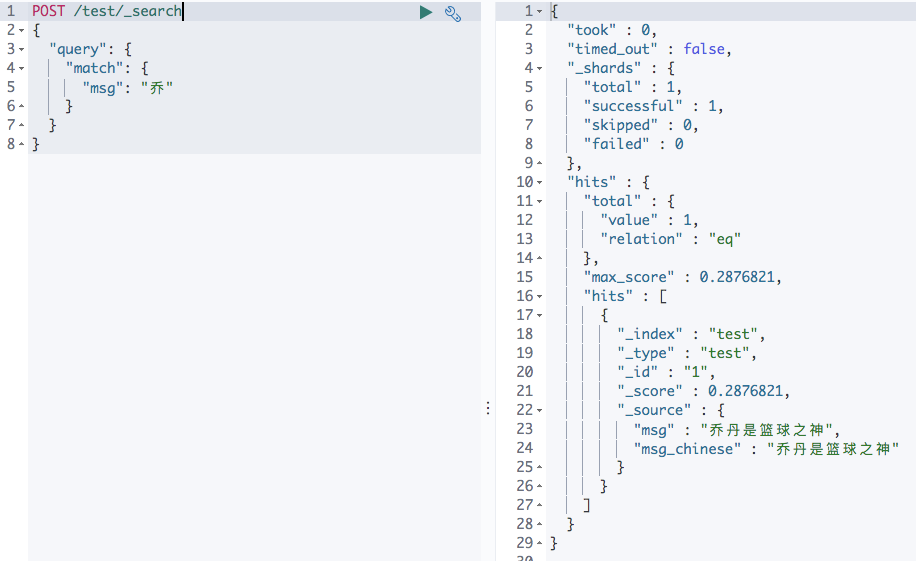Fold the first hit object at line 17
This screenshot has width=916, height=561.
pos(540,316)
